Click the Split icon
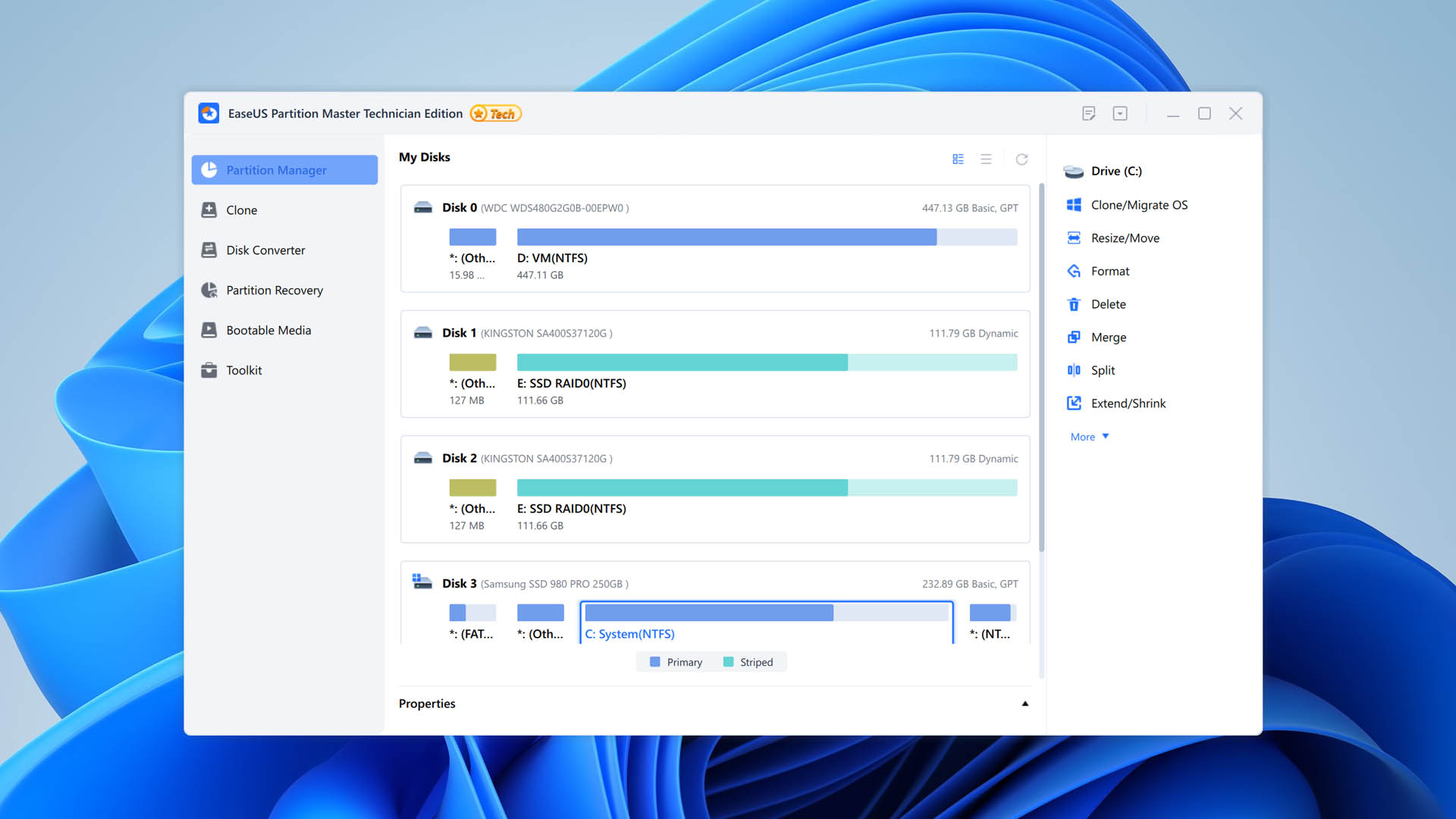The image size is (1456, 819). coord(1074,370)
